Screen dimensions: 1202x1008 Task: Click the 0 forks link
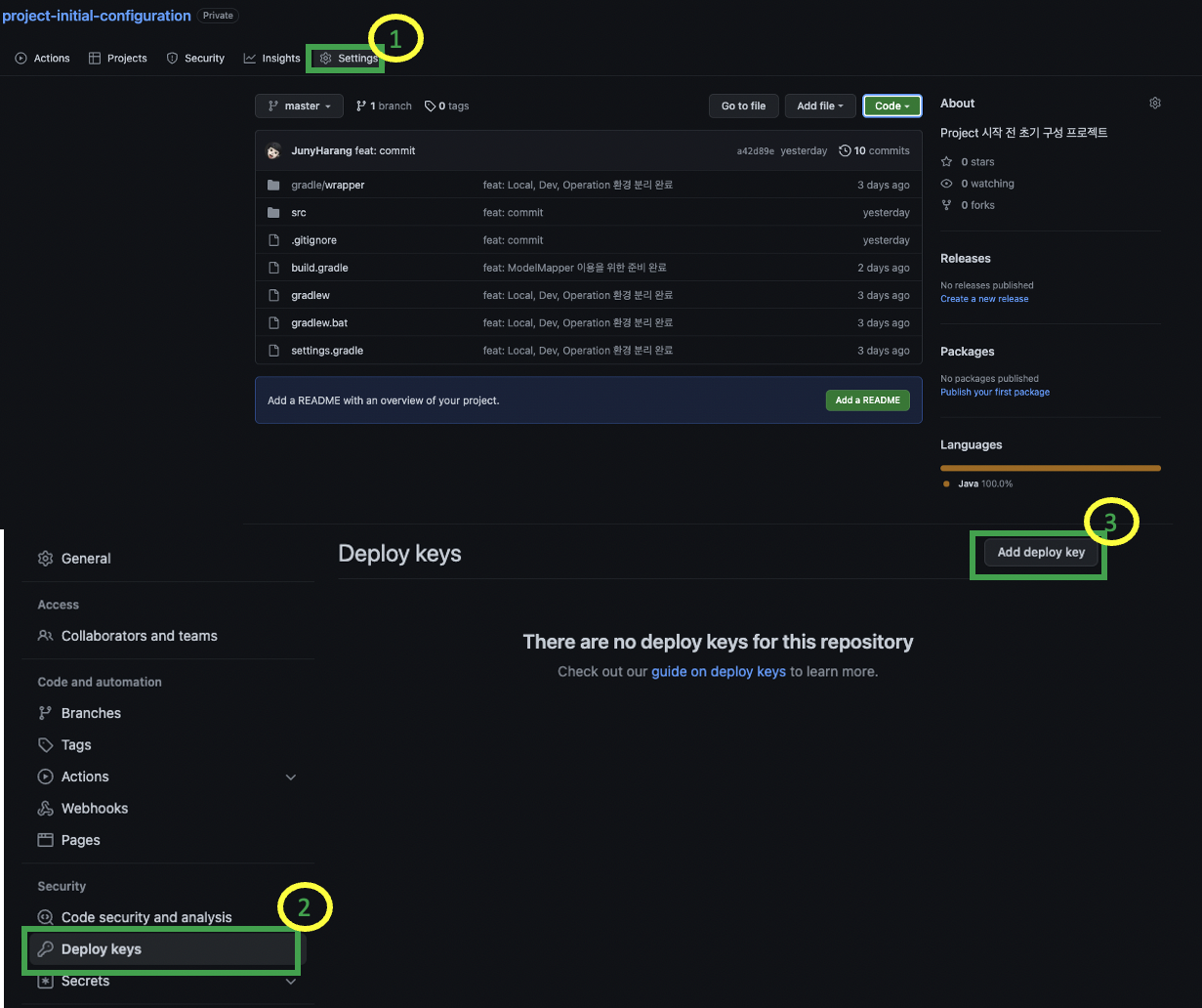(968, 205)
